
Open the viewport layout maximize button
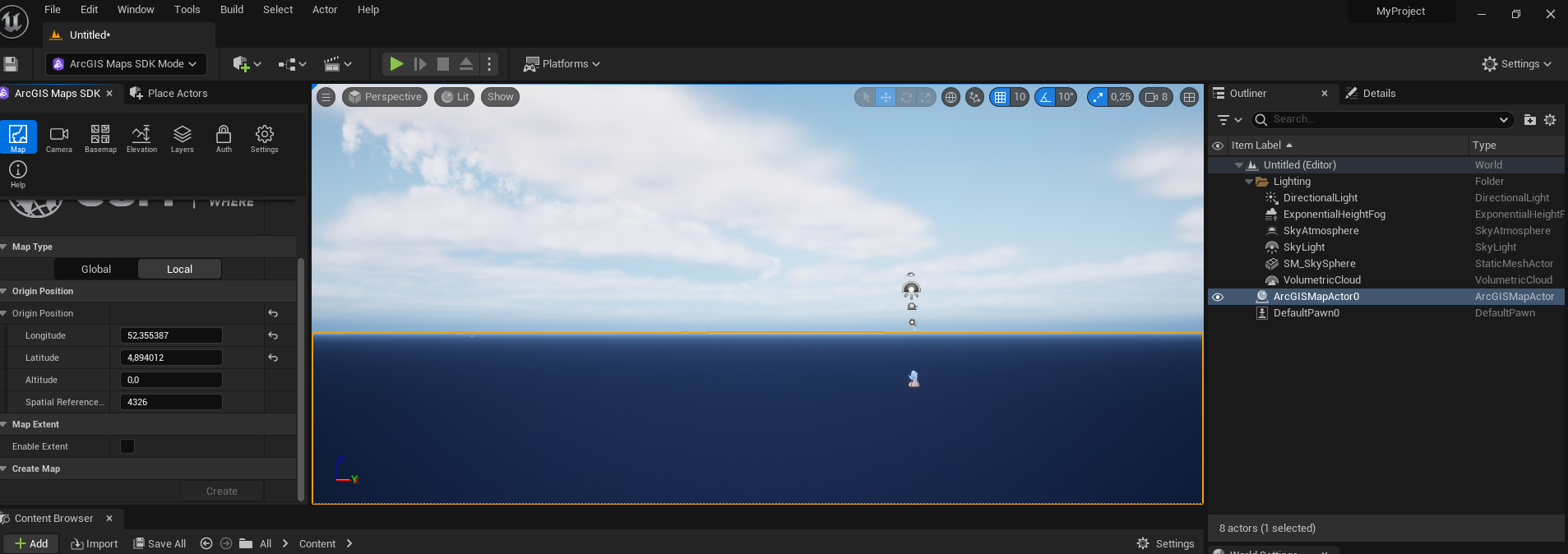[x=1189, y=97]
